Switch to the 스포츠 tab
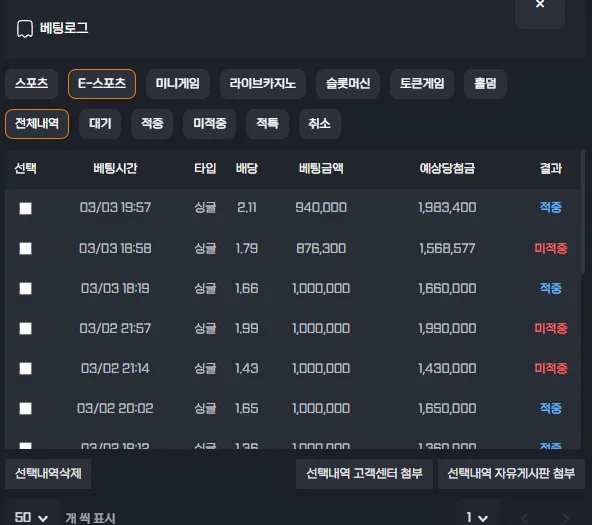592x525 pixels. pyautogui.click(x=32, y=83)
